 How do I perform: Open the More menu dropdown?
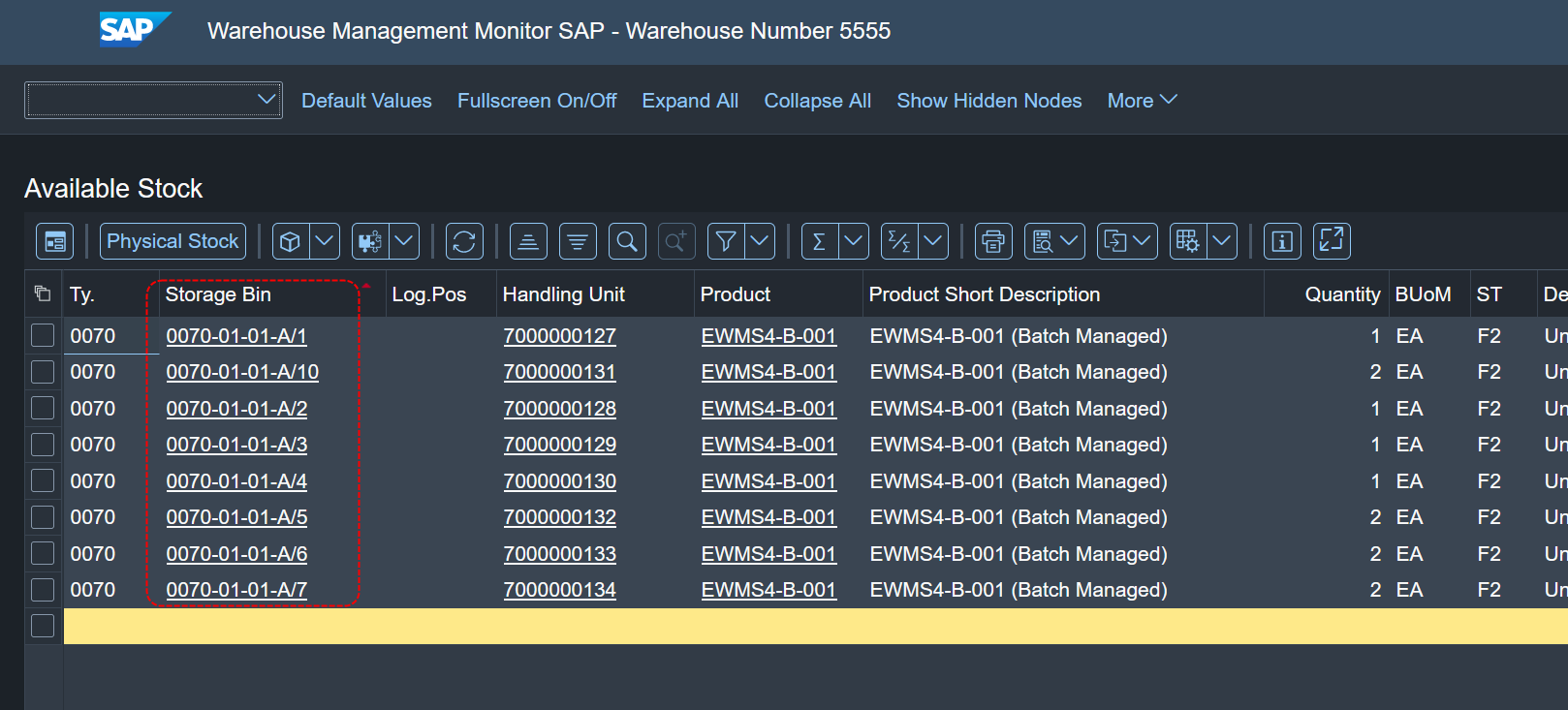1142,101
